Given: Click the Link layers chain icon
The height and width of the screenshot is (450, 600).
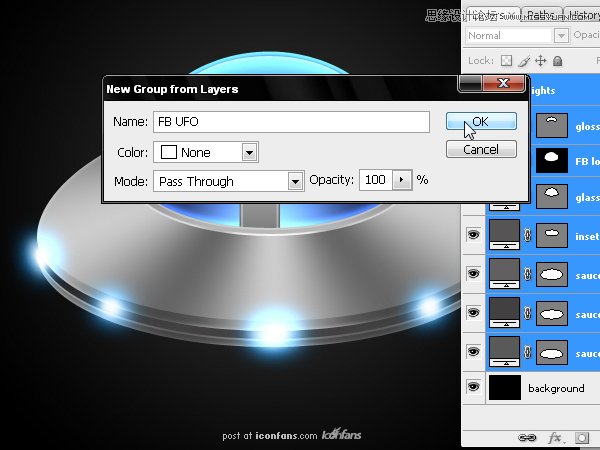Looking at the screenshot, I should pyautogui.click(x=527, y=438).
